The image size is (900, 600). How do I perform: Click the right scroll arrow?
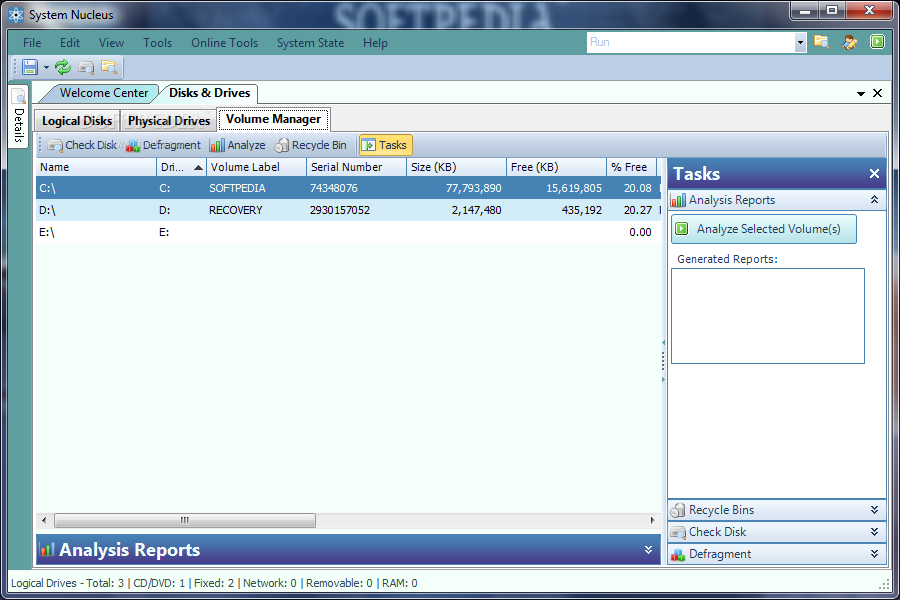(653, 520)
